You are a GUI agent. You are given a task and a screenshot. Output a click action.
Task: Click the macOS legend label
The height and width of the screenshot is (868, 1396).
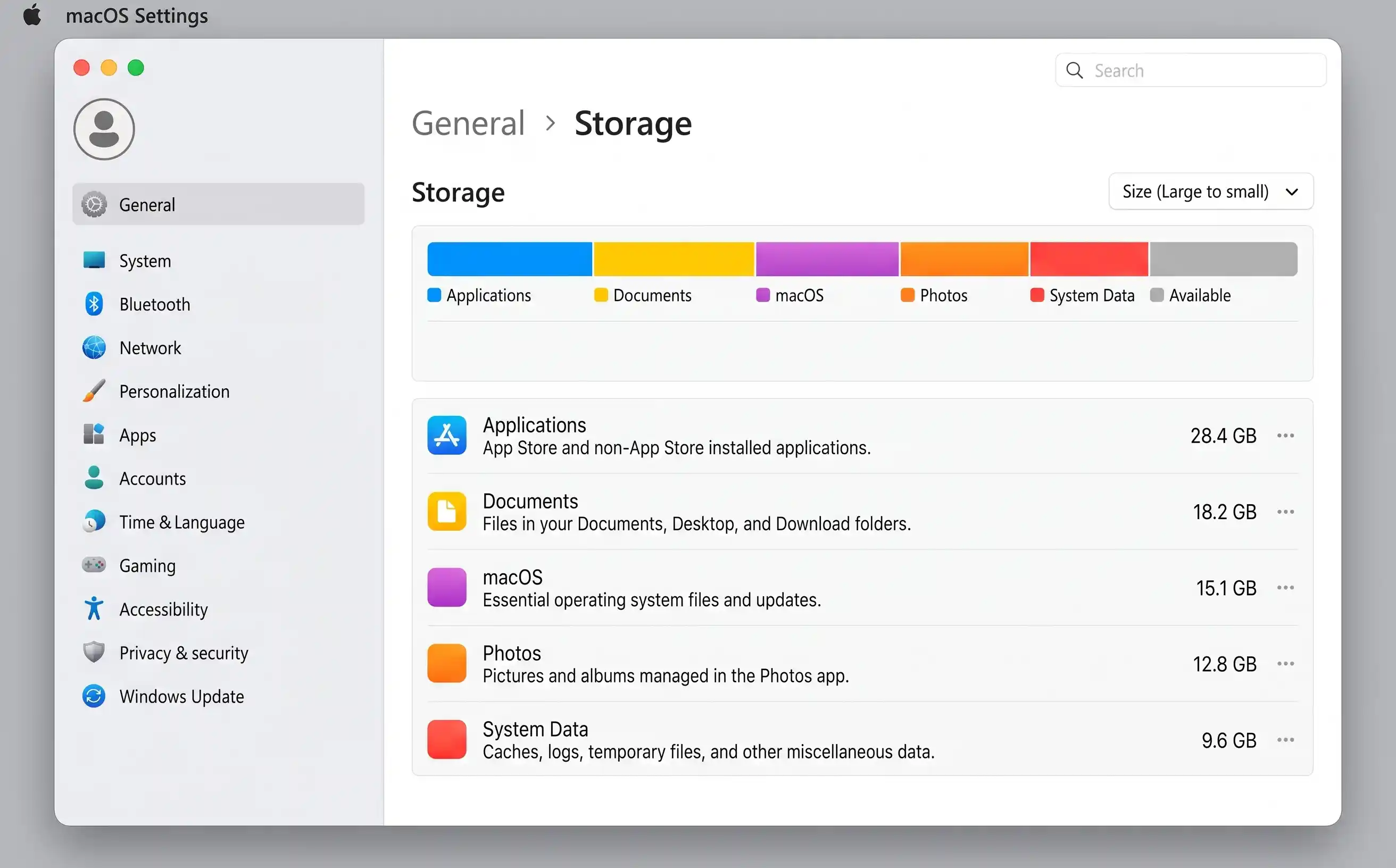click(x=800, y=295)
